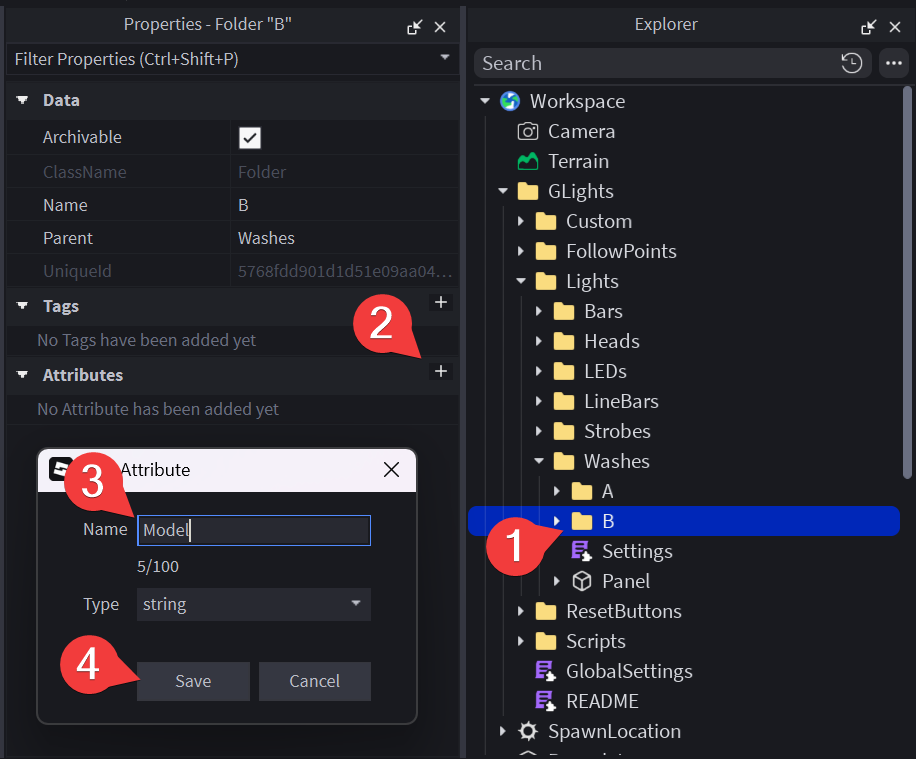Click the add Attributes plus icon
Image resolution: width=916 pixels, height=759 pixels.
[x=441, y=372]
